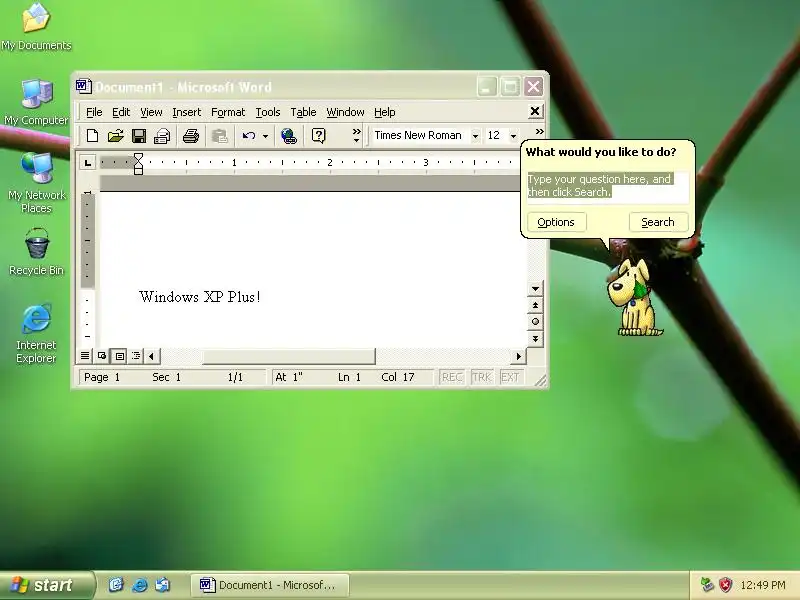
Task: Save the document with the floppy disk icon
Action: tap(139, 136)
